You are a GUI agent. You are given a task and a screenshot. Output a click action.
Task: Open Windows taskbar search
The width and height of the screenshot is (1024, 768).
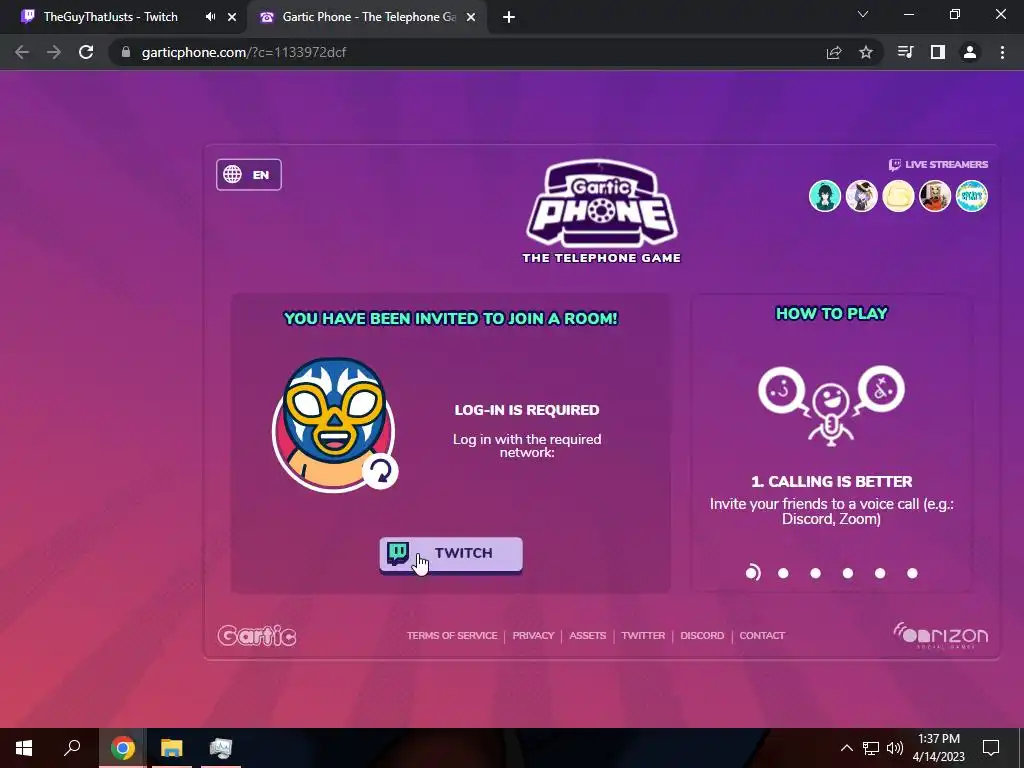pos(72,748)
